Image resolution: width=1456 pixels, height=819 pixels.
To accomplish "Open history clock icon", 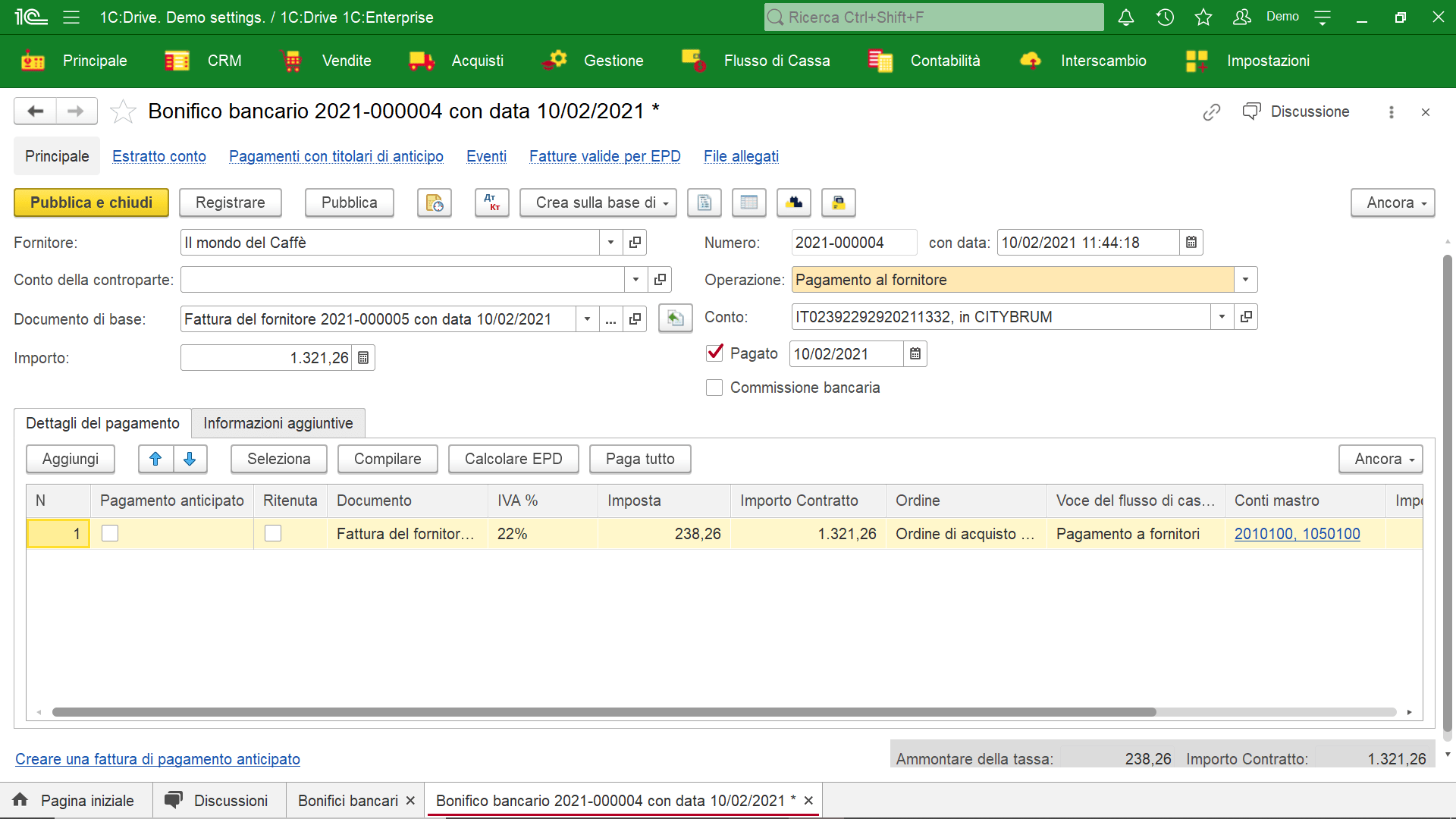I will [x=1166, y=17].
